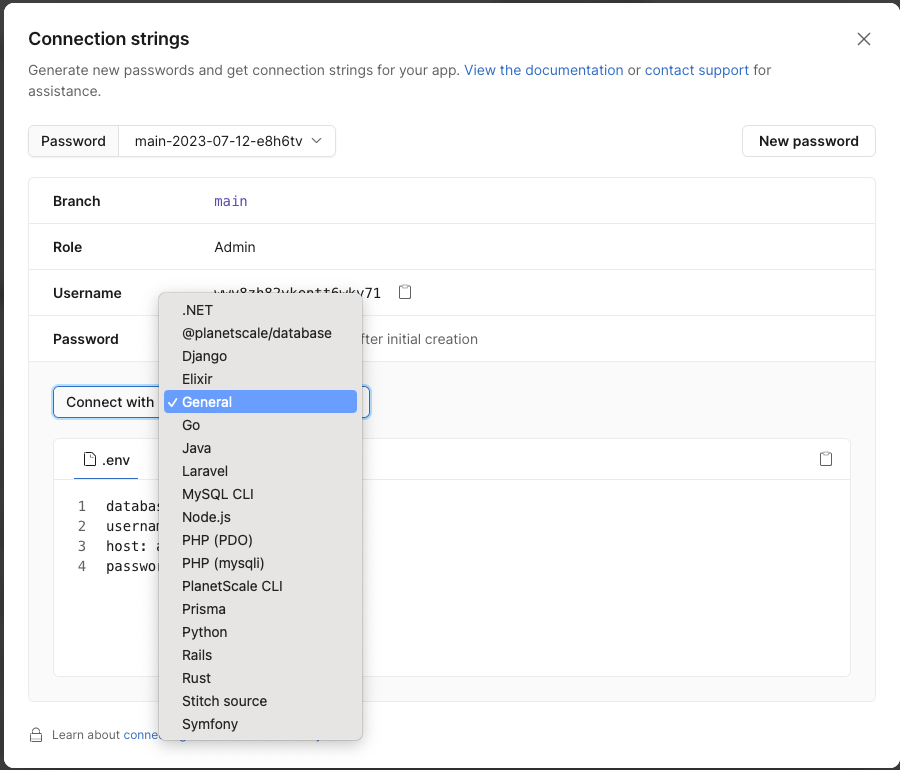Choose .NET from the framework list
Image resolution: width=900 pixels, height=770 pixels.
click(x=198, y=310)
